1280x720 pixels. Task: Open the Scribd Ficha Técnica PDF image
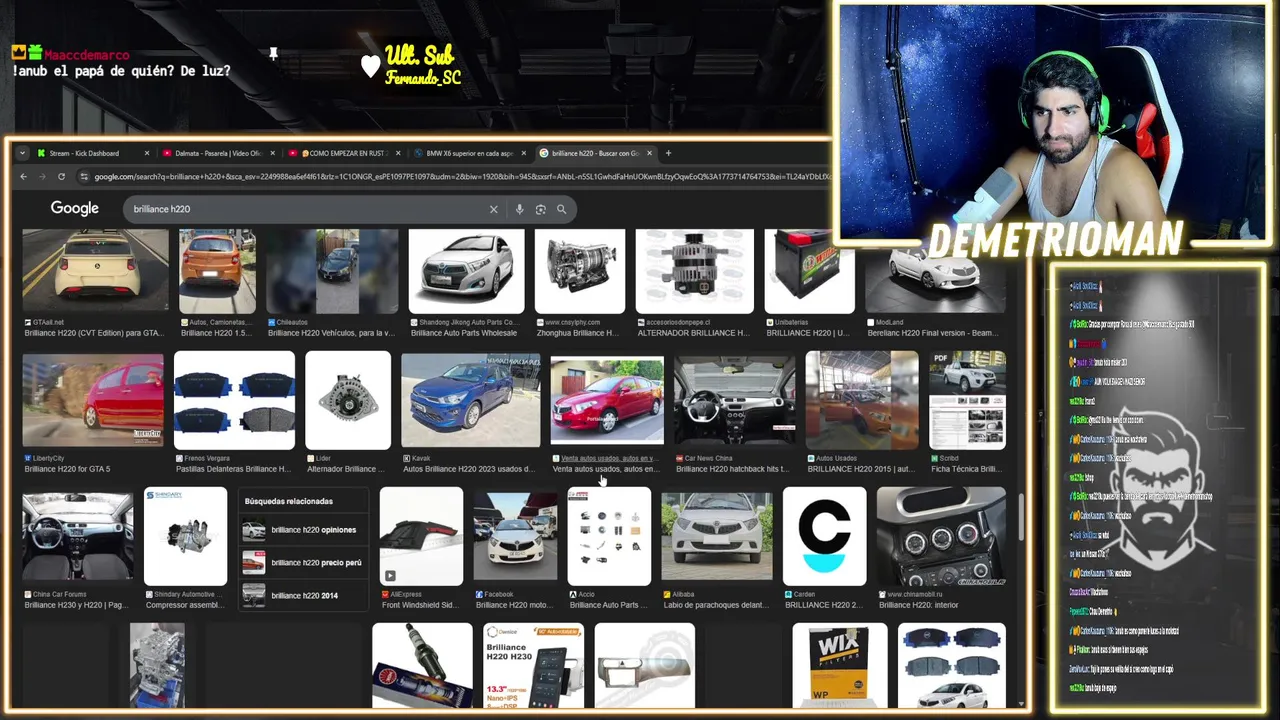click(x=967, y=400)
